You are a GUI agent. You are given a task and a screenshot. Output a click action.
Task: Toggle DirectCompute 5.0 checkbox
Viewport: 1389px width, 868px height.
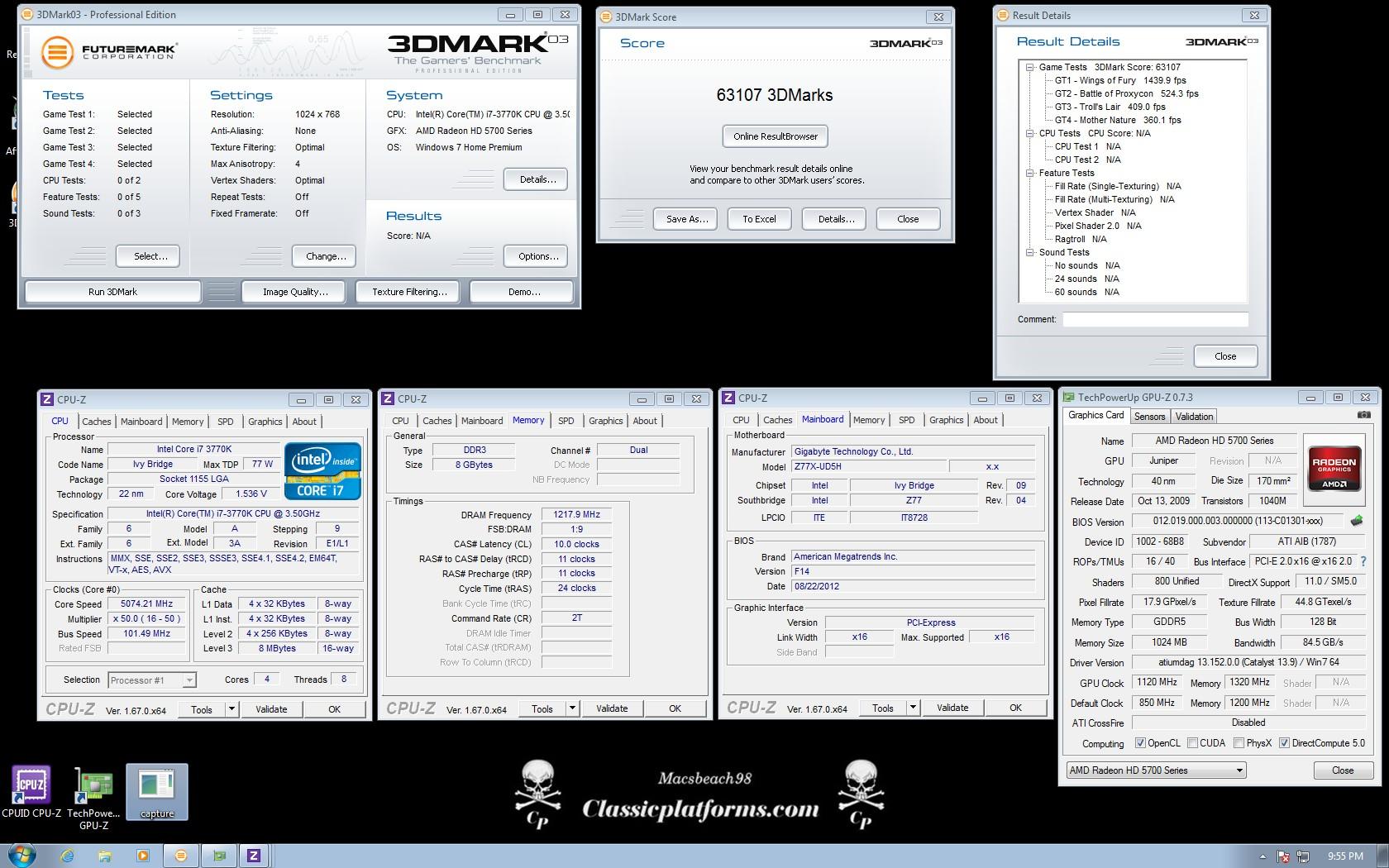(1284, 743)
